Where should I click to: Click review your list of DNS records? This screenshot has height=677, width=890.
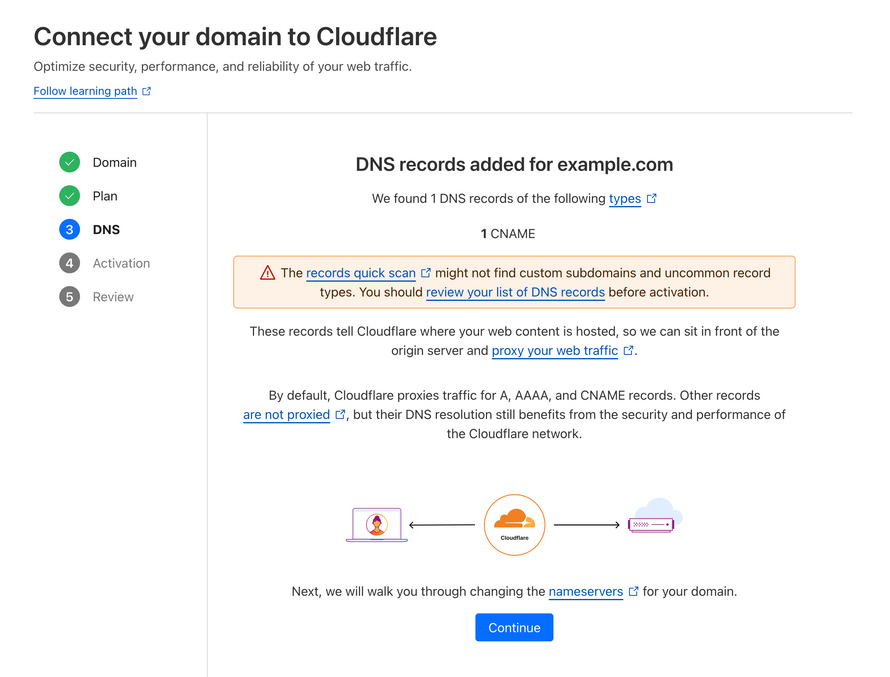pyautogui.click(x=515, y=292)
